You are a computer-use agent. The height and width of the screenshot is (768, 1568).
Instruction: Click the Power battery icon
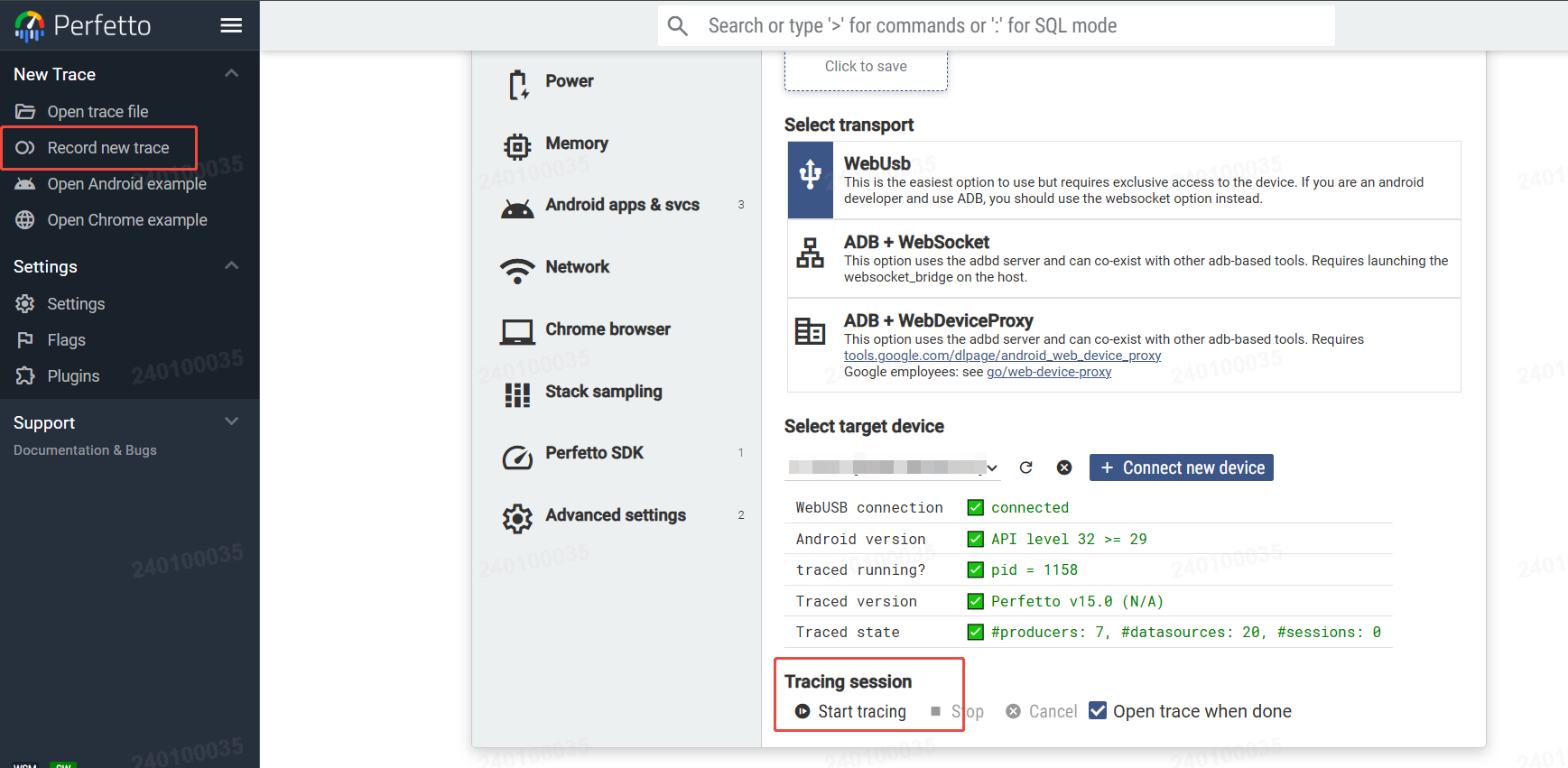[517, 85]
